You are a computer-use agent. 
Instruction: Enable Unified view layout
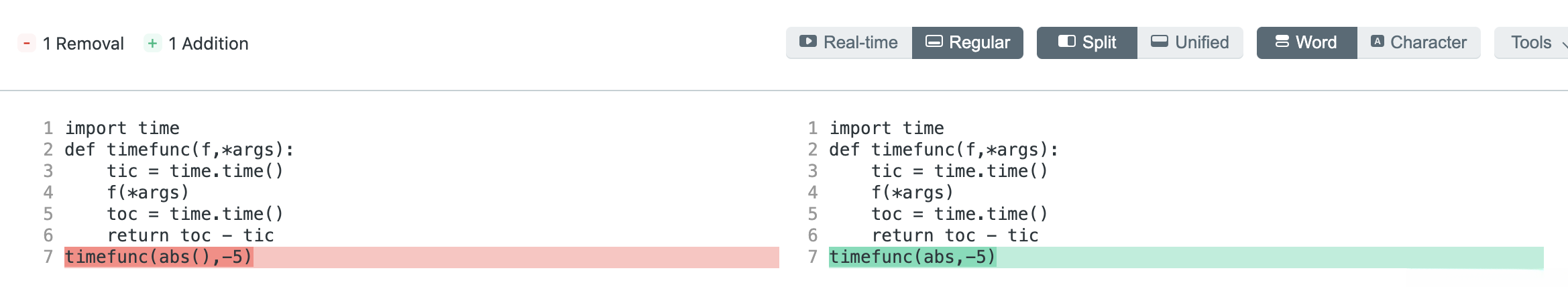point(1190,43)
